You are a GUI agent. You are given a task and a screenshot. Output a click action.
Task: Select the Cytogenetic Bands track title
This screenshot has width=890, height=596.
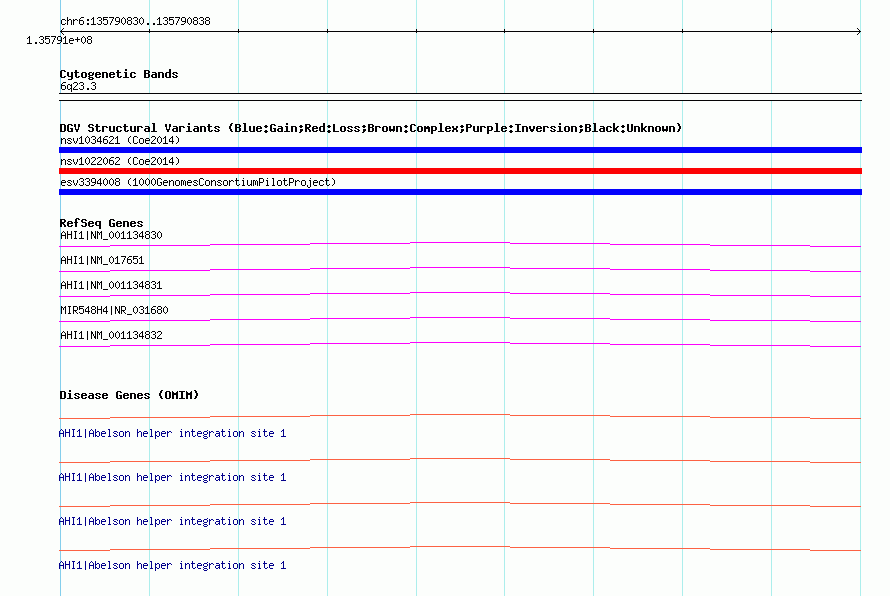point(119,74)
